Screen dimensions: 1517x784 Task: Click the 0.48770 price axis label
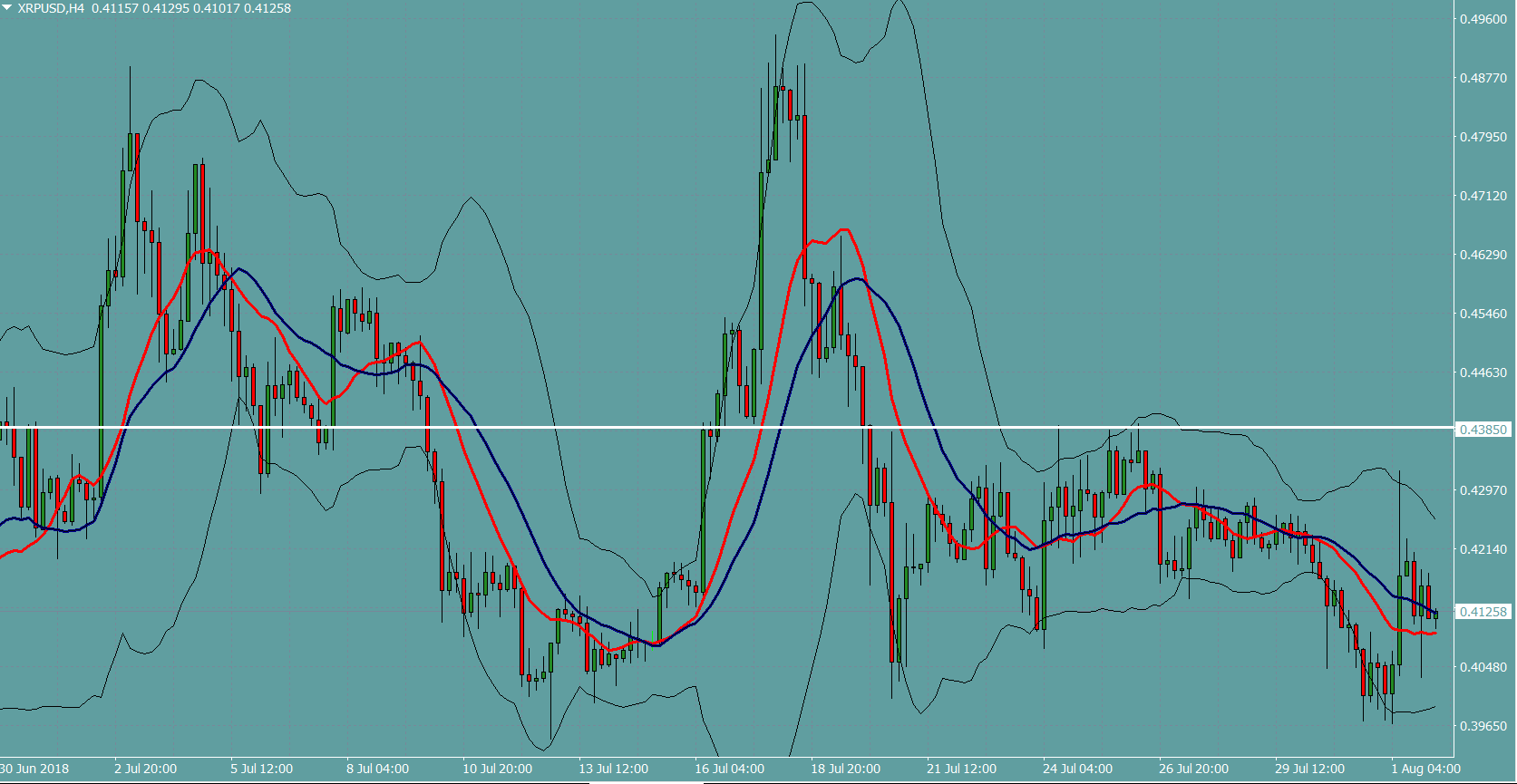(x=1483, y=78)
